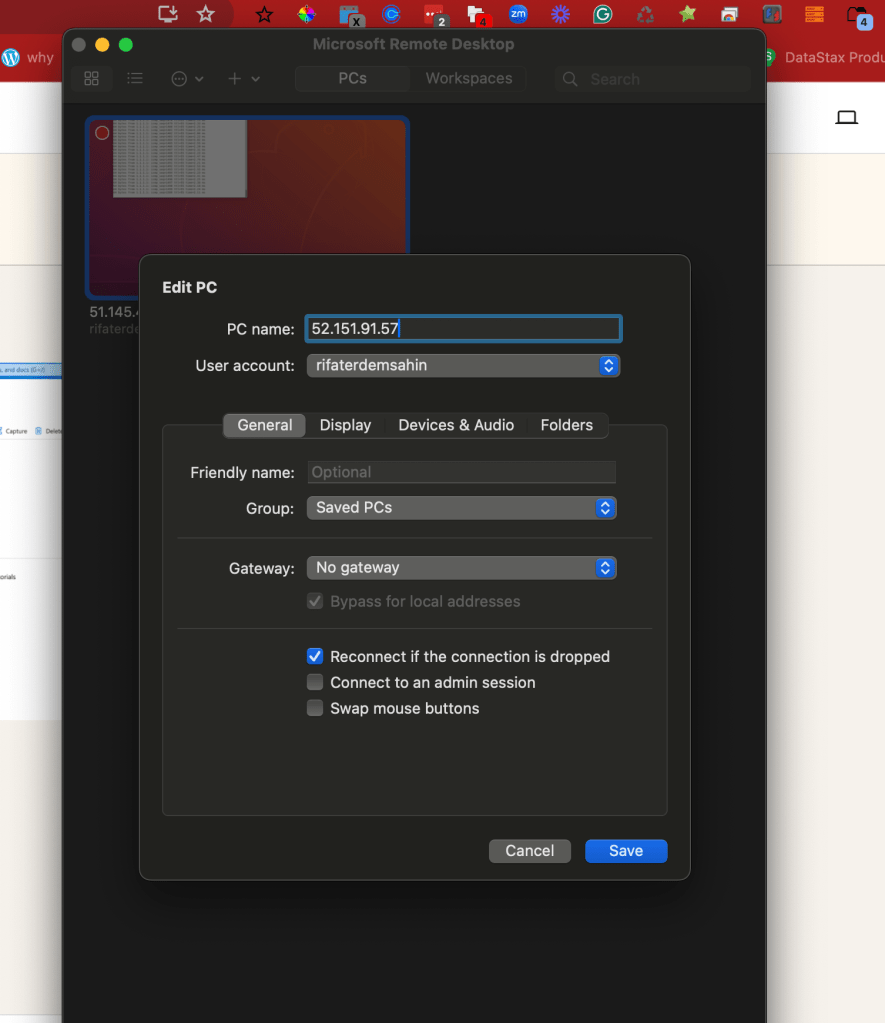Click the gray recycle extension icon
Screen dimensions: 885x1023
pyautogui.click(x=645, y=14)
